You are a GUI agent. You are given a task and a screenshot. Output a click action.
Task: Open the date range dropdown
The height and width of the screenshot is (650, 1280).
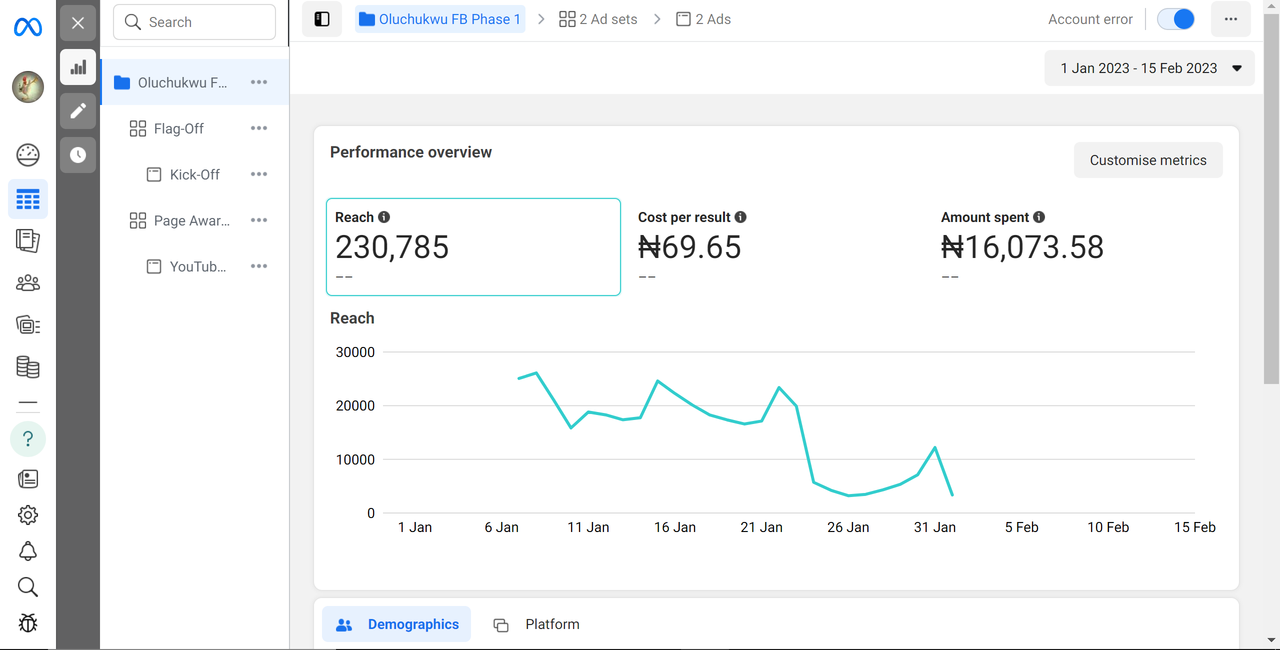1150,69
